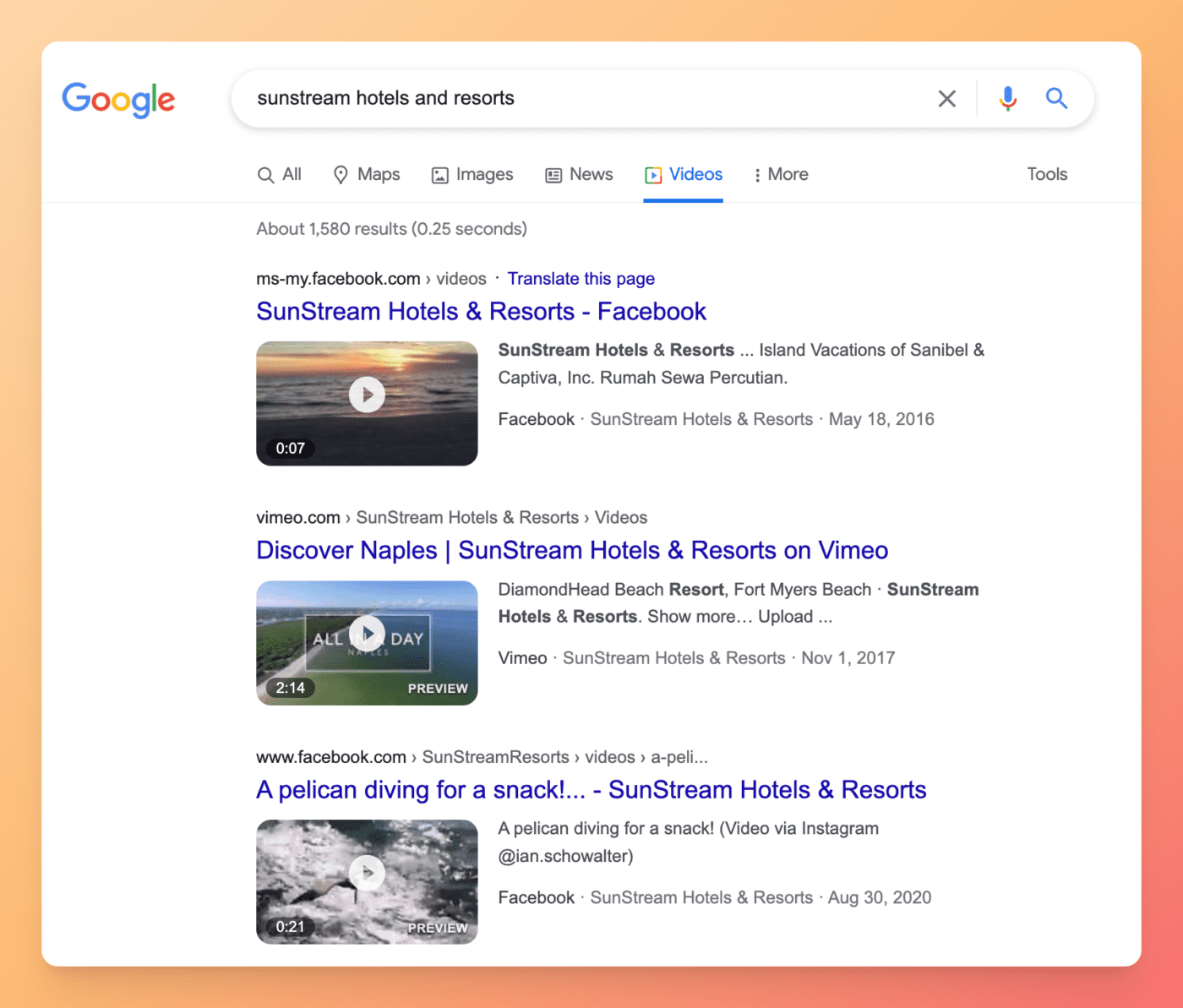
Task: Open the SunStream Hotels Facebook result
Action: (x=481, y=311)
